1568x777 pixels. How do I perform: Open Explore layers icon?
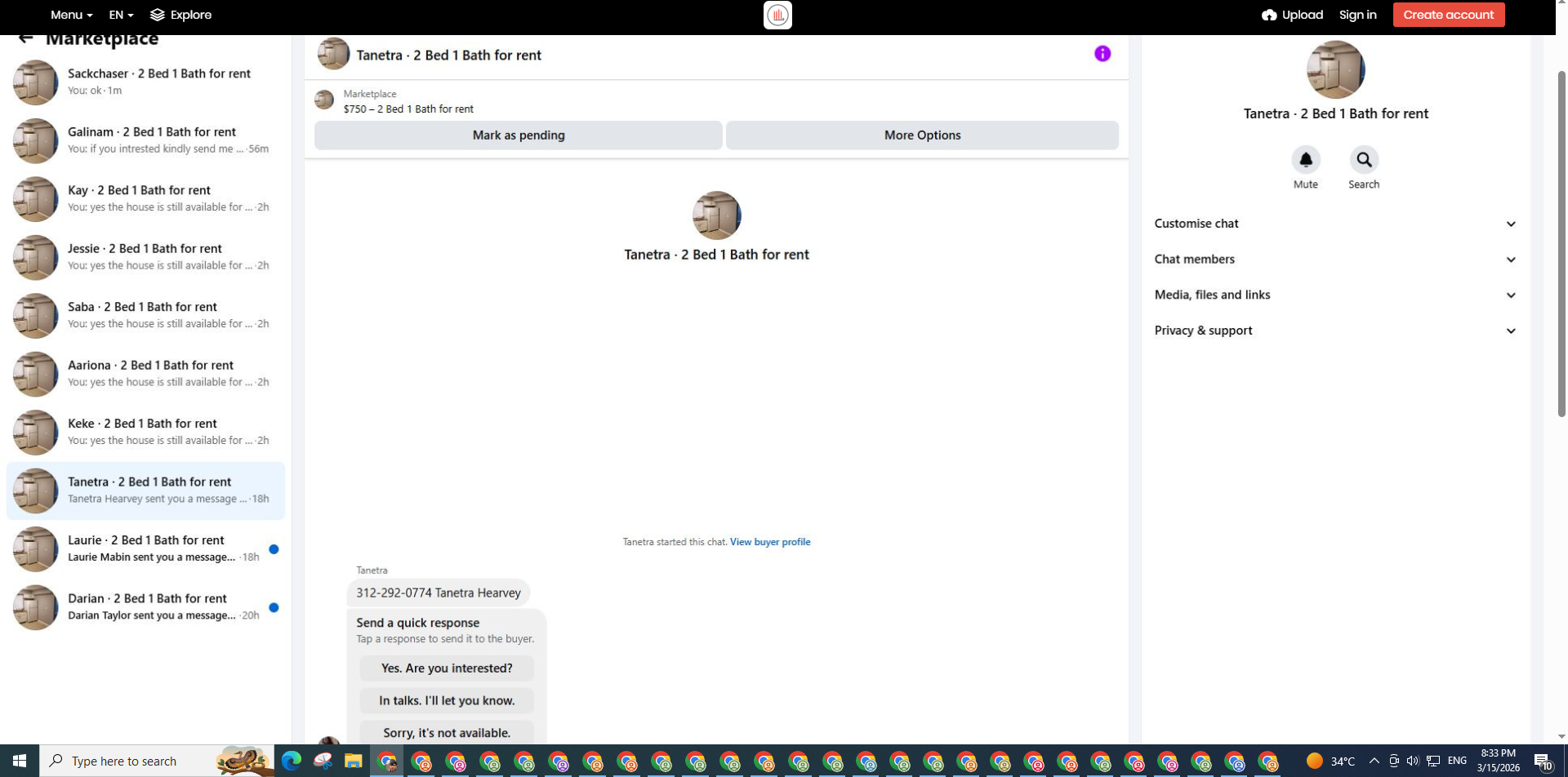click(158, 15)
